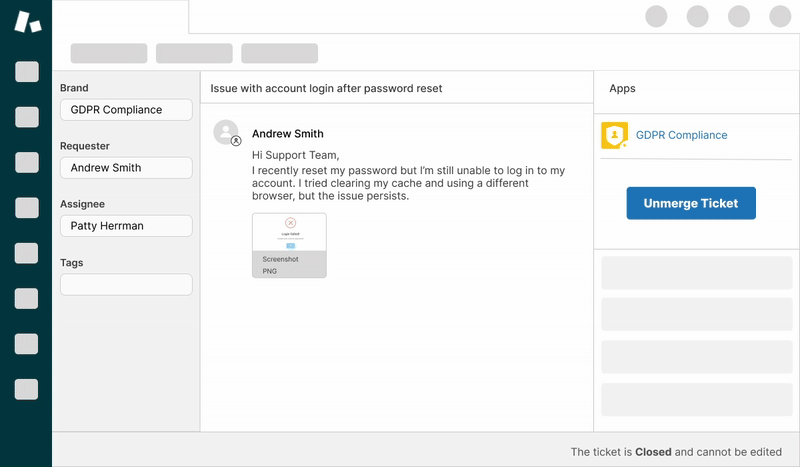Open the Assignee field showing Patty Herrman
Screen dimensions: 800x467
[126, 226]
